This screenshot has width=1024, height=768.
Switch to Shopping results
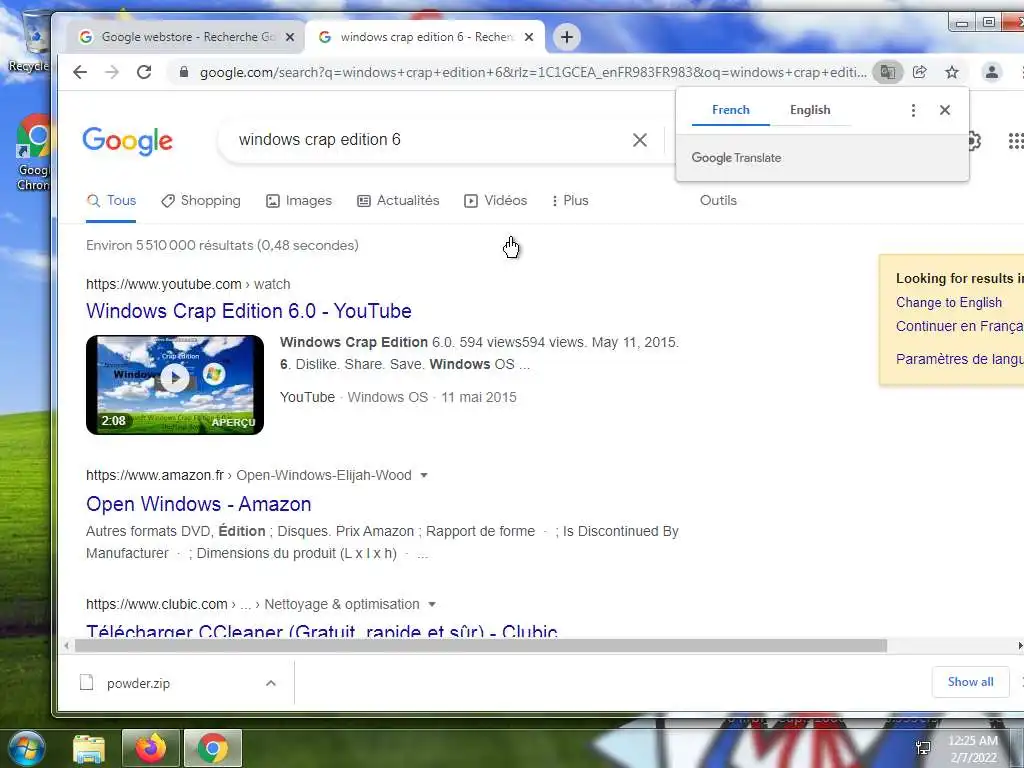click(201, 200)
